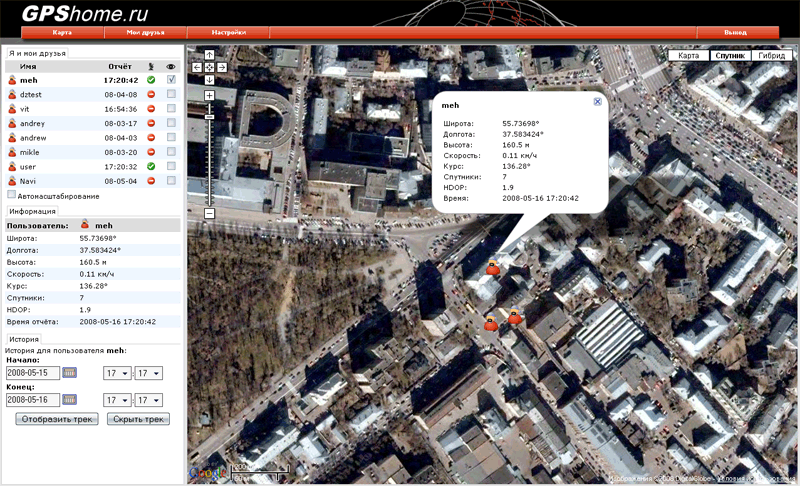Screen dimensions: 800x486
Task: Uncheck visibility checkbox for meh
Action: 171,80
